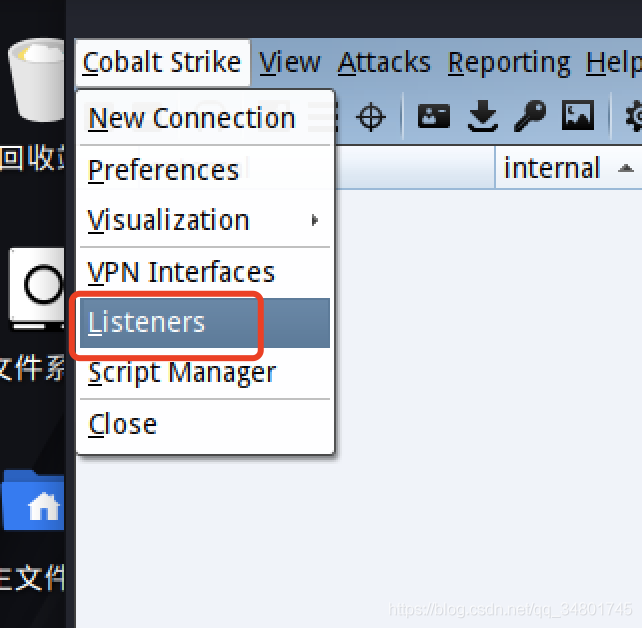
Task: Open the Attacks menu
Action: click(384, 63)
